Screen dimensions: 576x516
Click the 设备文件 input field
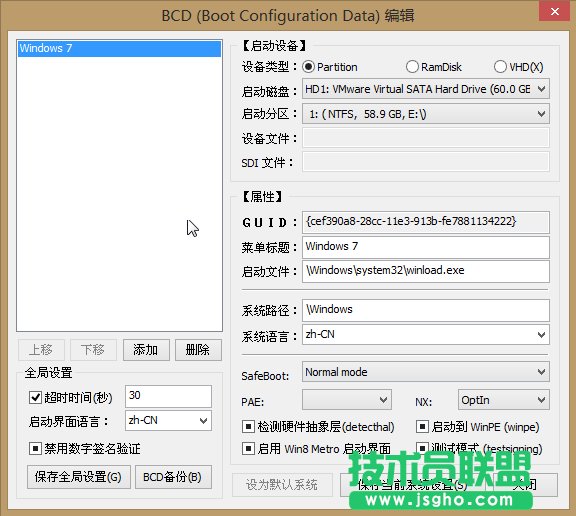[426, 138]
